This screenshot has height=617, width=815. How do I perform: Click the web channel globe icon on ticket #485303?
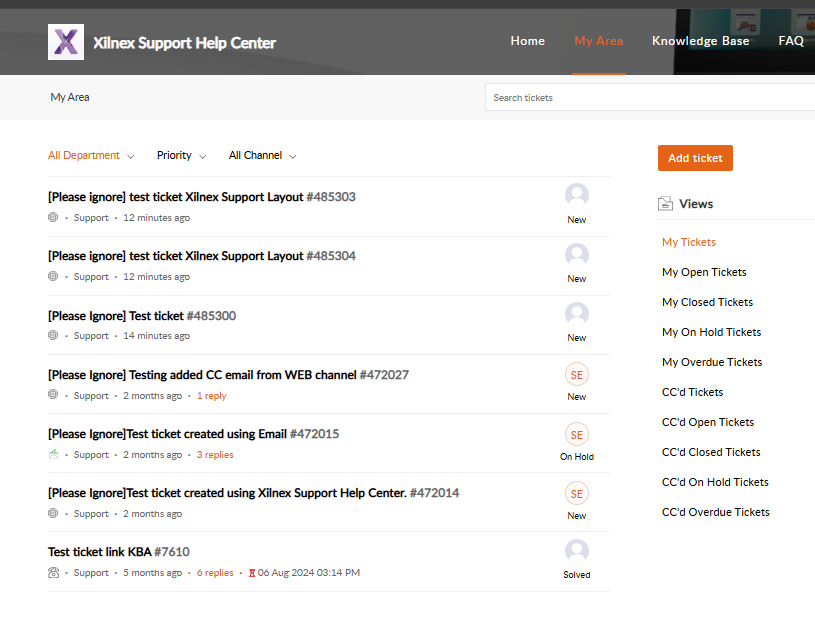(x=53, y=217)
